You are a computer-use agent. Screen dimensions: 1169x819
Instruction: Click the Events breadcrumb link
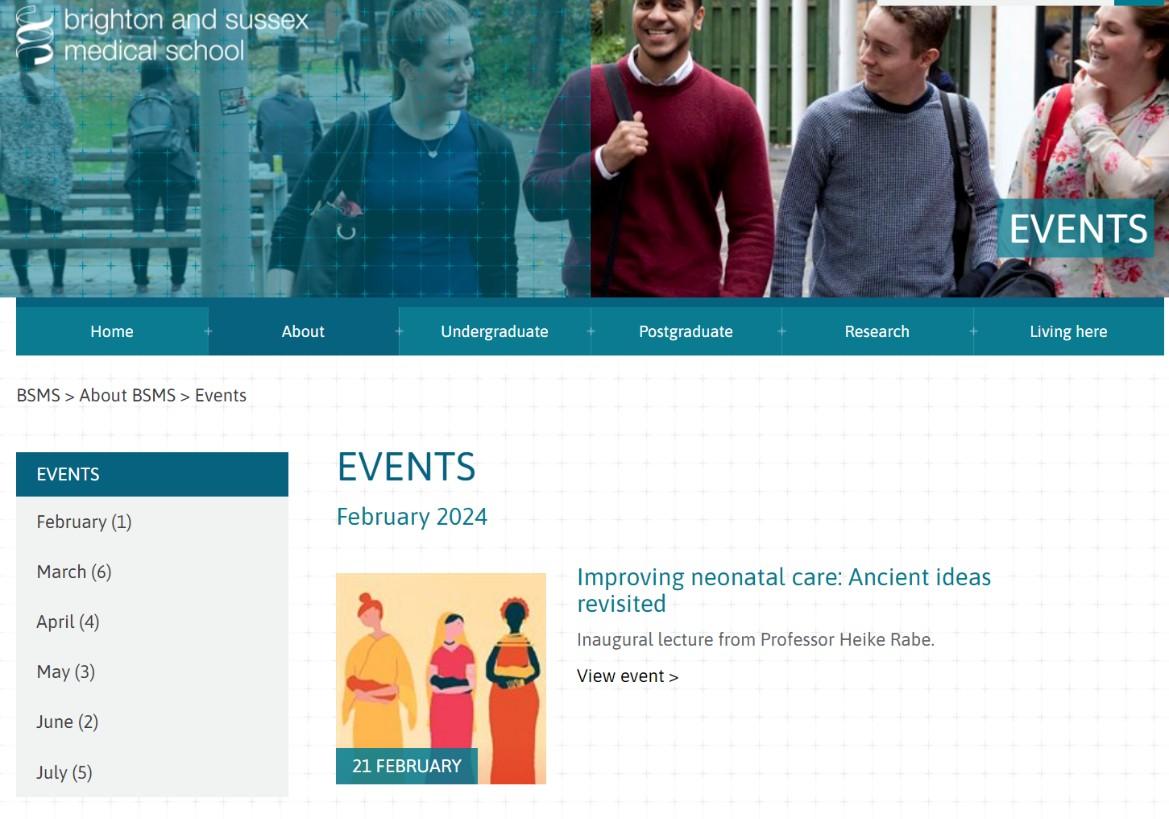pyautogui.click(x=221, y=396)
